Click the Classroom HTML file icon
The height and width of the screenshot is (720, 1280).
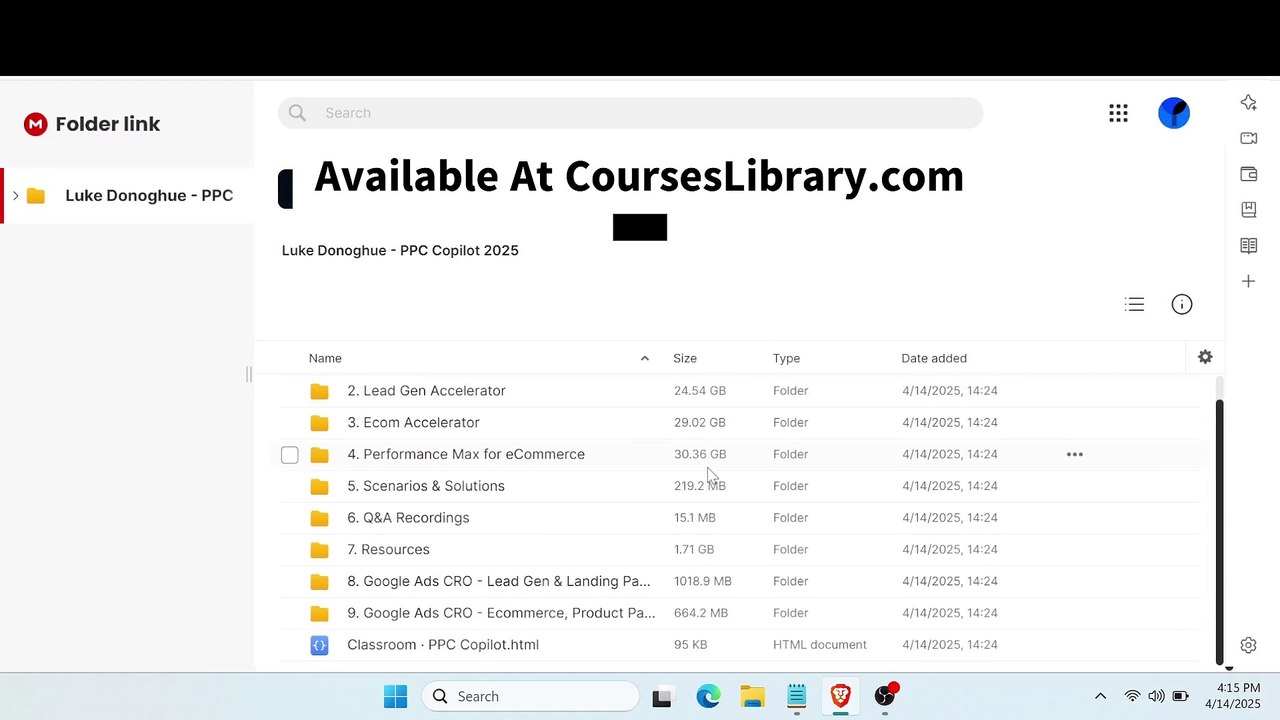point(319,645)
